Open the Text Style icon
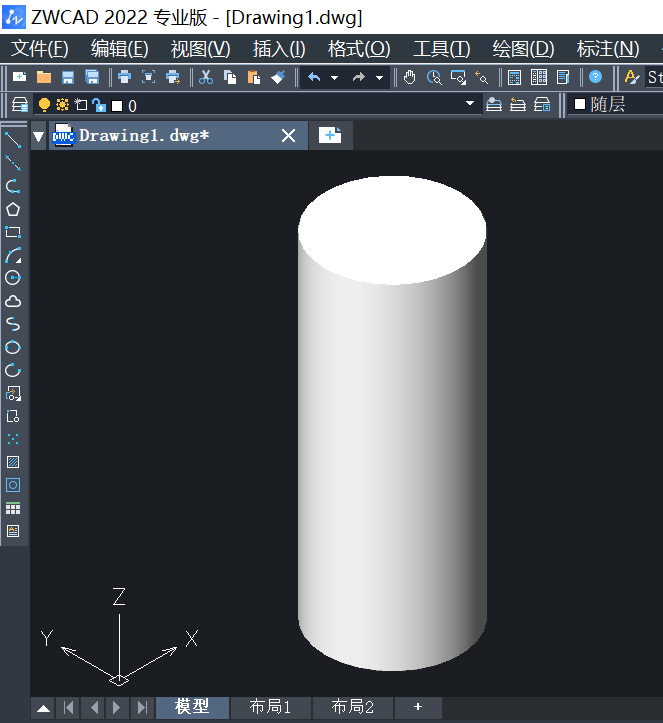The image size is (663, 723). 632,77
